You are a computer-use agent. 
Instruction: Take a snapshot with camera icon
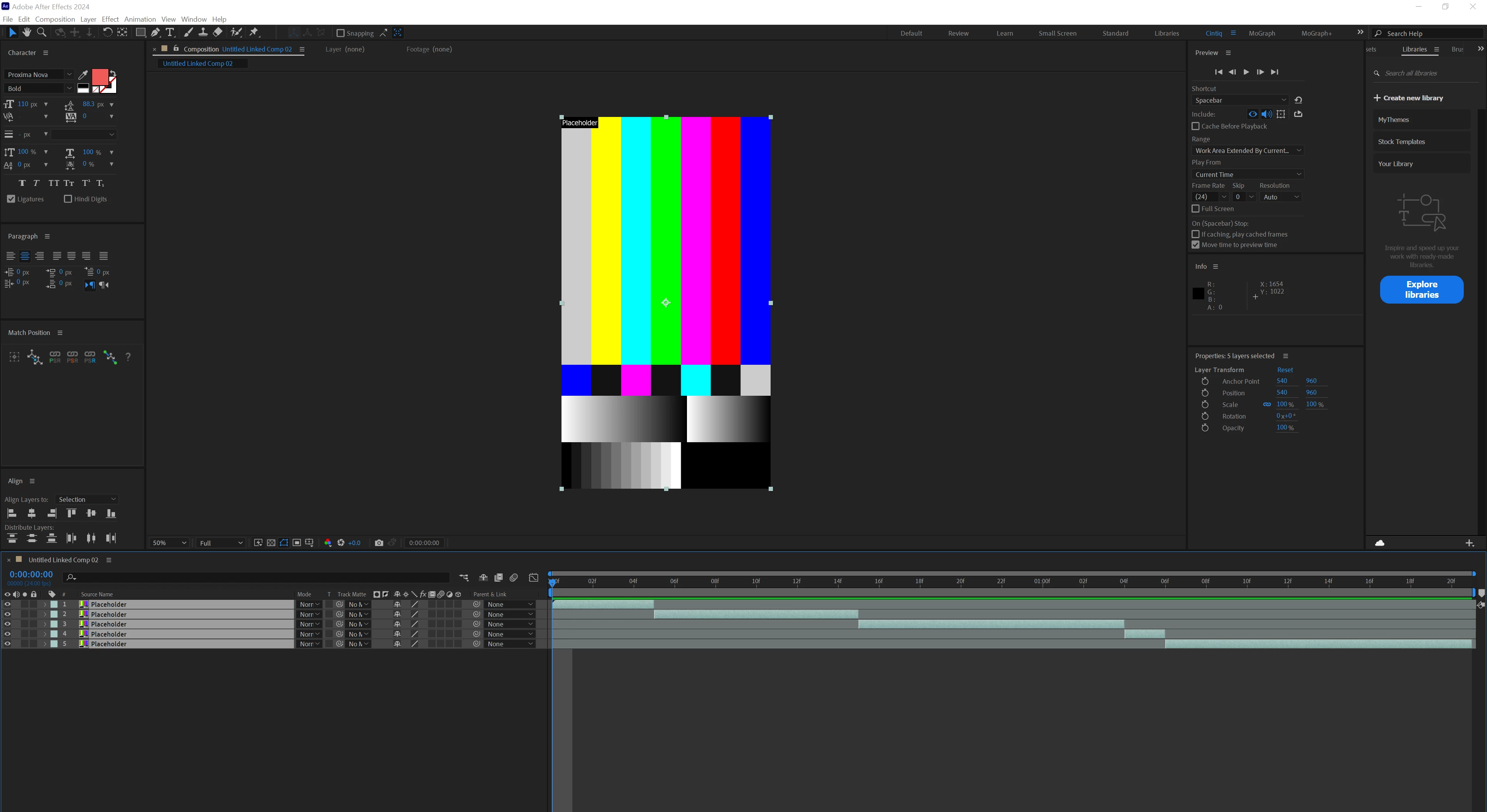(x=379, y=542)
